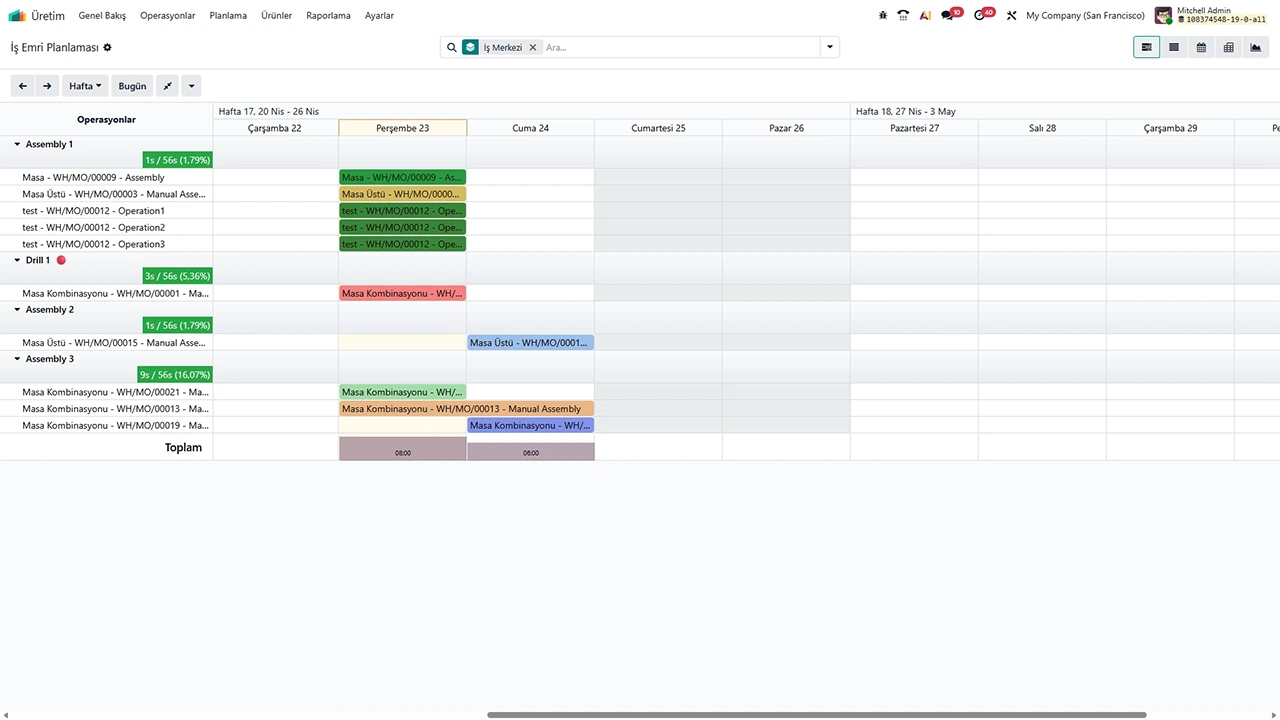Open the light green Masa Kombinasyonu pill in Assembly 3

(x=402, y=392)
